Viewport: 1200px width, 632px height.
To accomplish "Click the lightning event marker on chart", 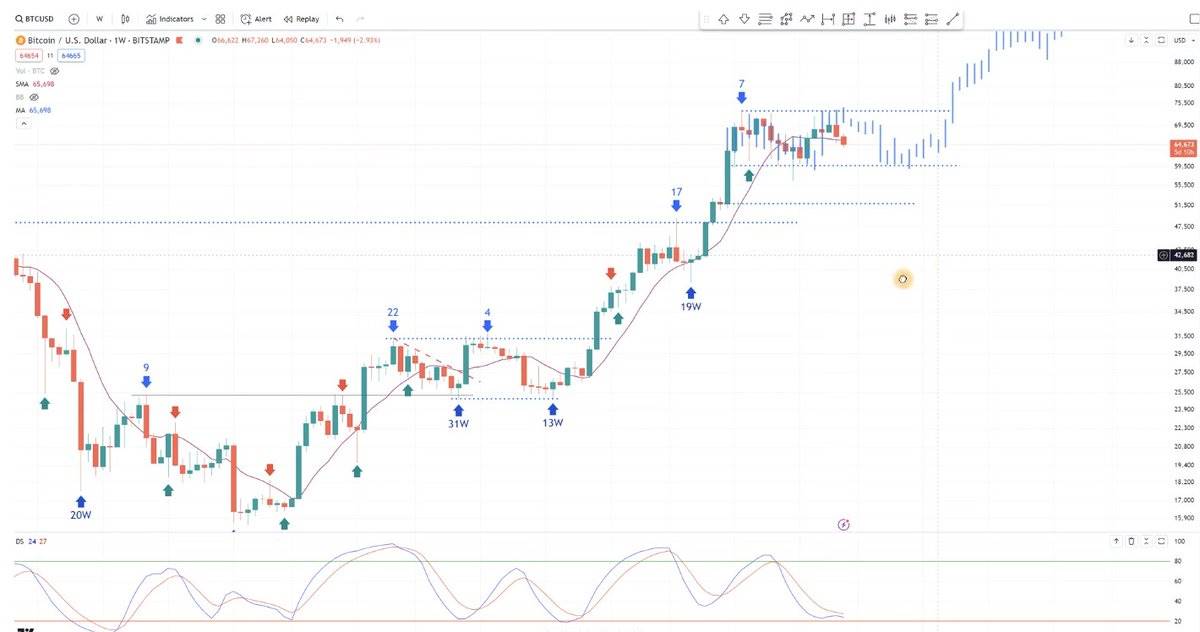I will pyautogui.click(x=843, y=524).
